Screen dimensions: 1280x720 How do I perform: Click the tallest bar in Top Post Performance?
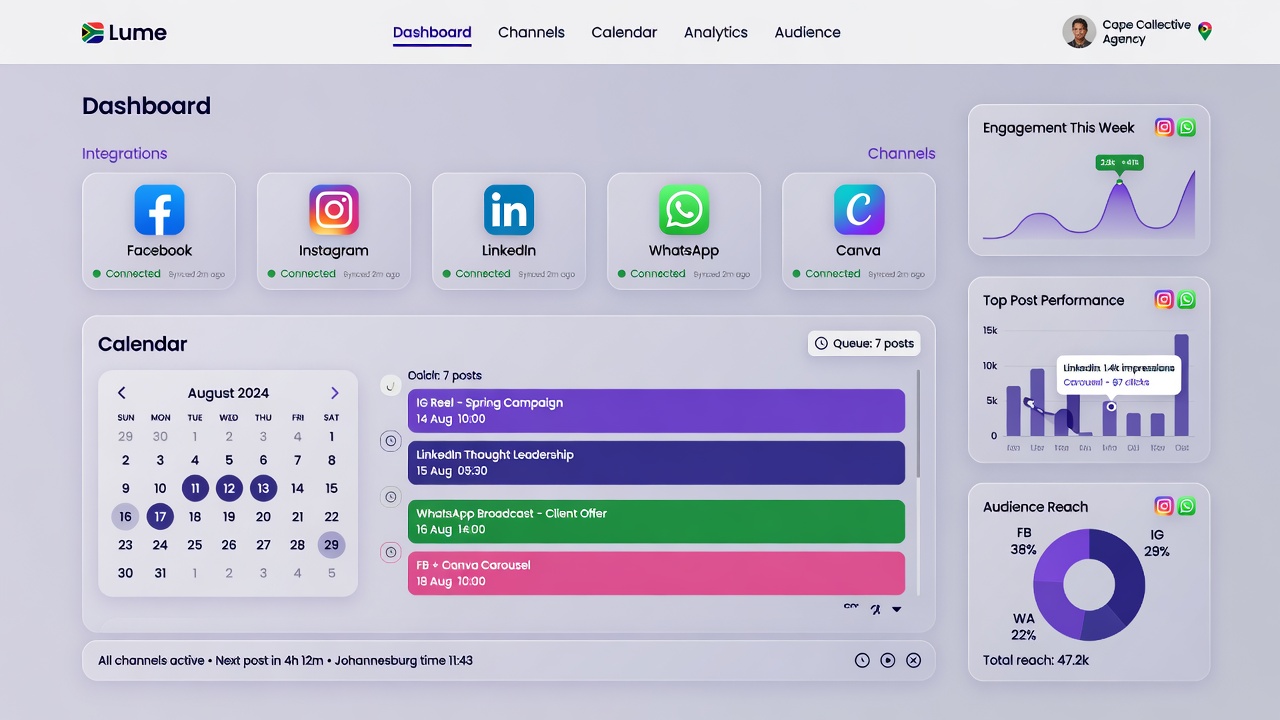point(1182,385)
